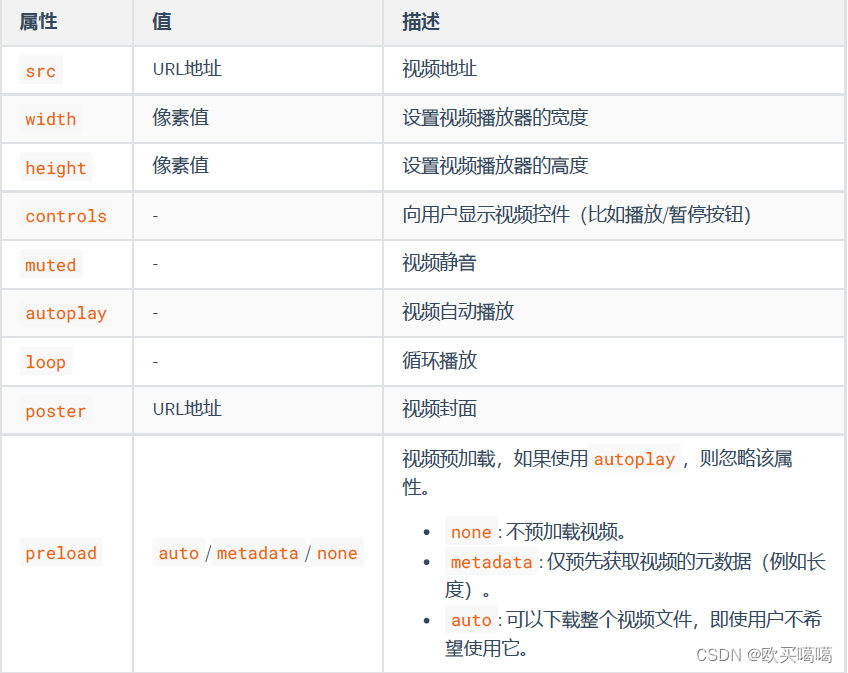This screenshot has width=848, height=673.
Task: Click autoplay code in preload description
Action: pos(634,459)
